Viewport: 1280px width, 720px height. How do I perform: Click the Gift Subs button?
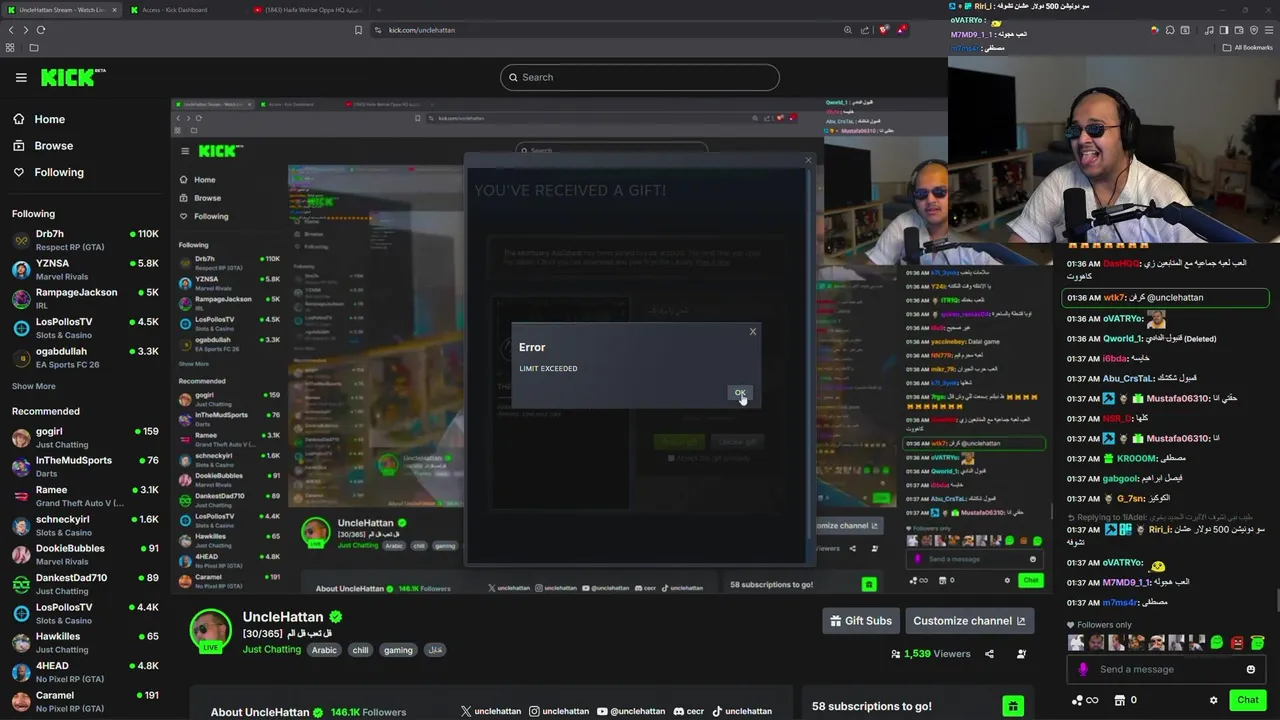pyautogui.click(x=860, y=621)
